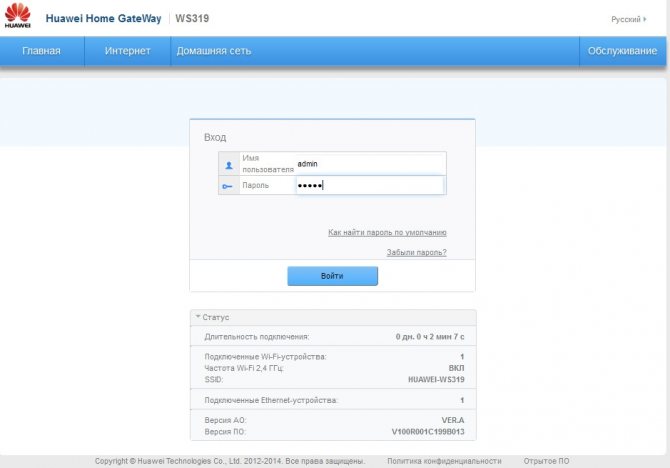Click the Huawei Home GateWay title
Screen dimensions: 670x468
(103, 19)
